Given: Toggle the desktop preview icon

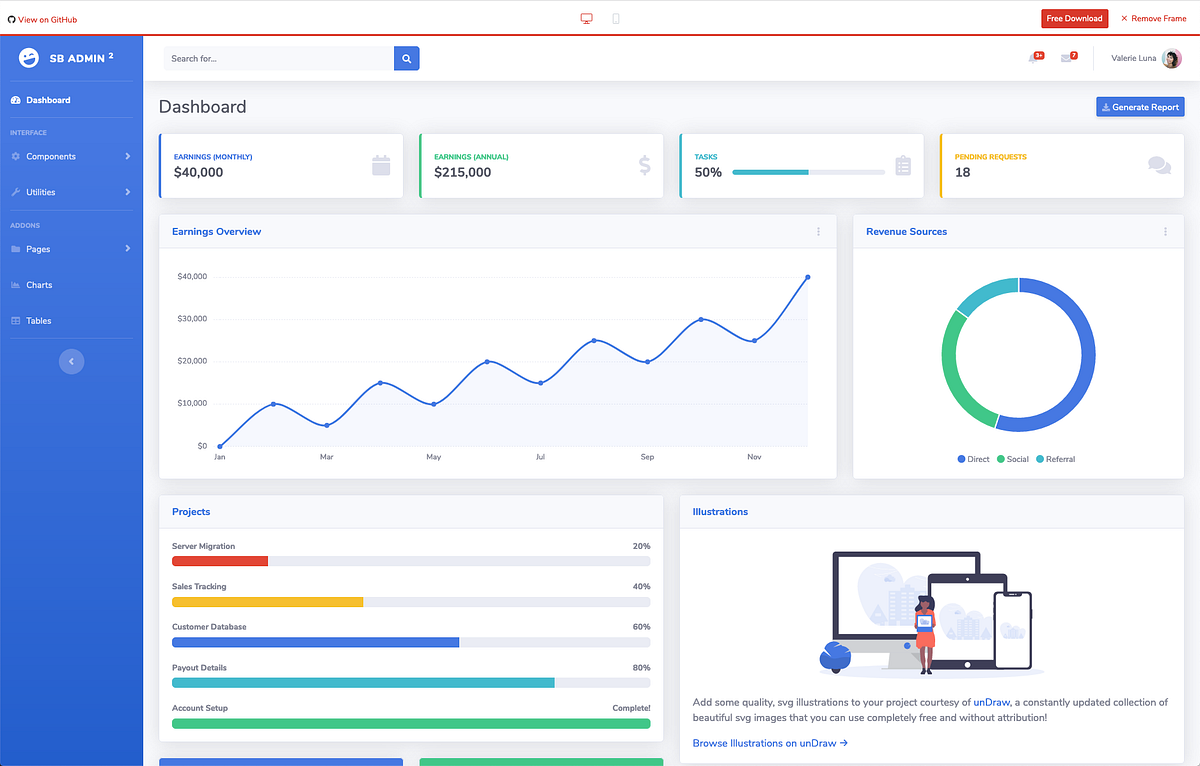Looking at the screenshot, I should click(x=587, y=18).
